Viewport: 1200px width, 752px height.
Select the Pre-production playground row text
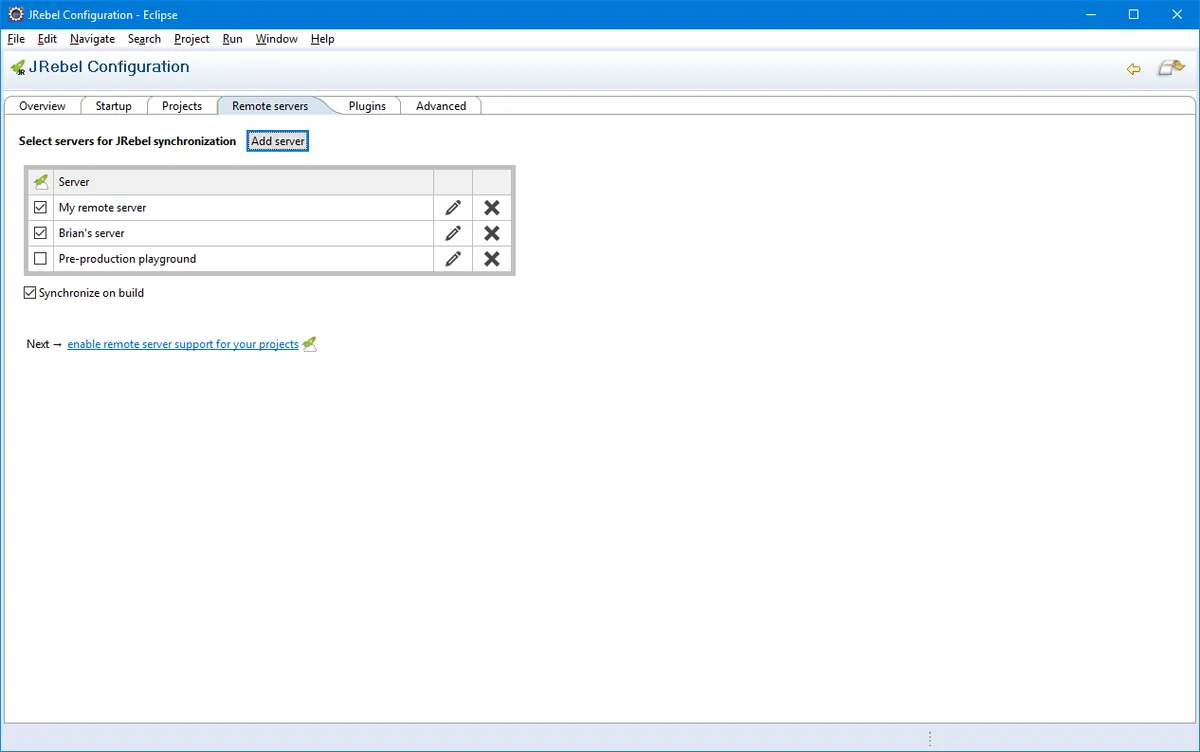coord(127,259)
